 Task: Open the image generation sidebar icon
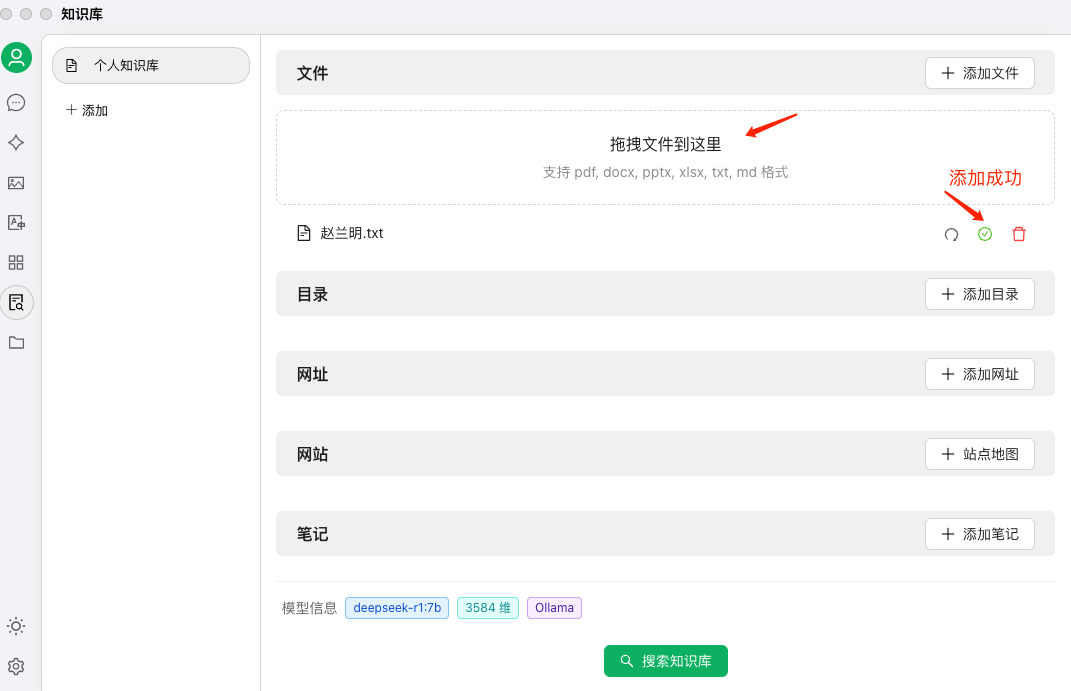(16, 183)
